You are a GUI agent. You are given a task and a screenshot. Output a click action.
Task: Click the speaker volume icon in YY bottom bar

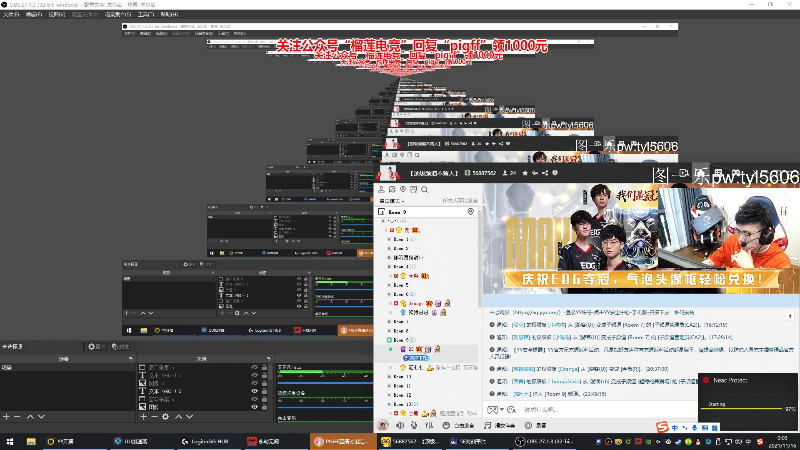coord(400,425)
